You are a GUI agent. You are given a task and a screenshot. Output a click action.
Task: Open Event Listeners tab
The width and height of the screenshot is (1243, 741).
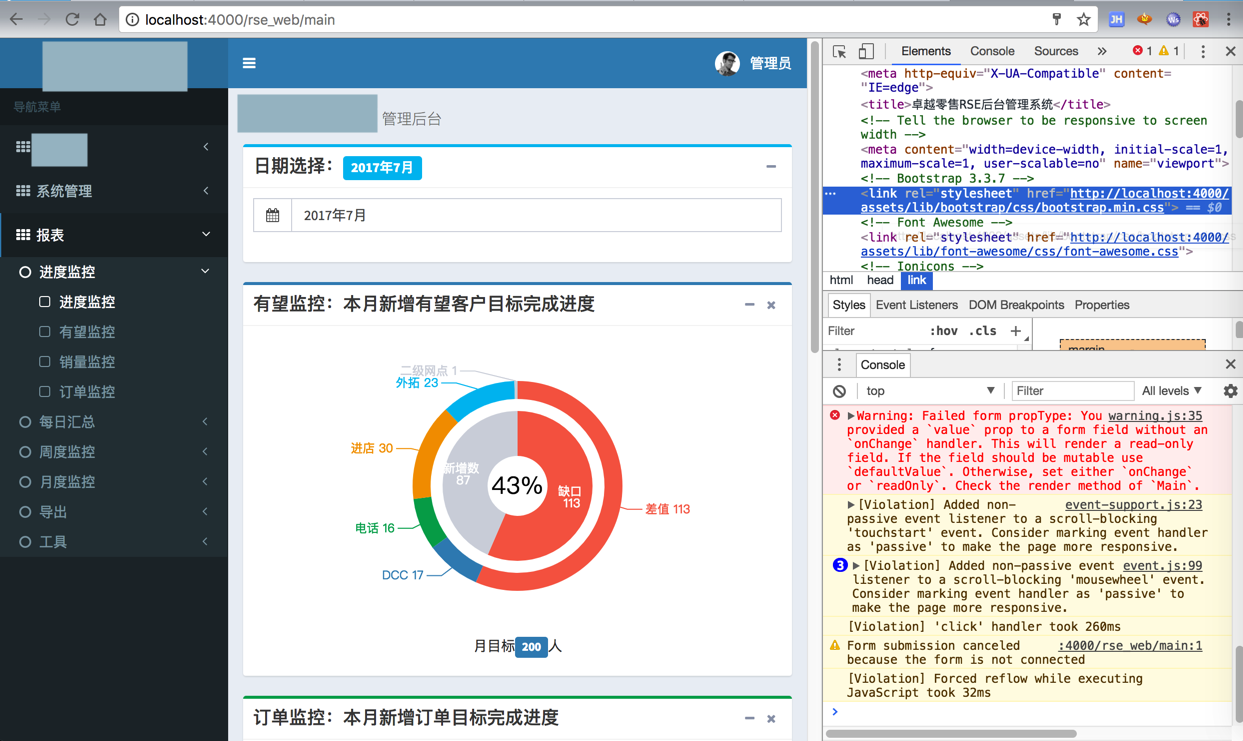[916, 305]
